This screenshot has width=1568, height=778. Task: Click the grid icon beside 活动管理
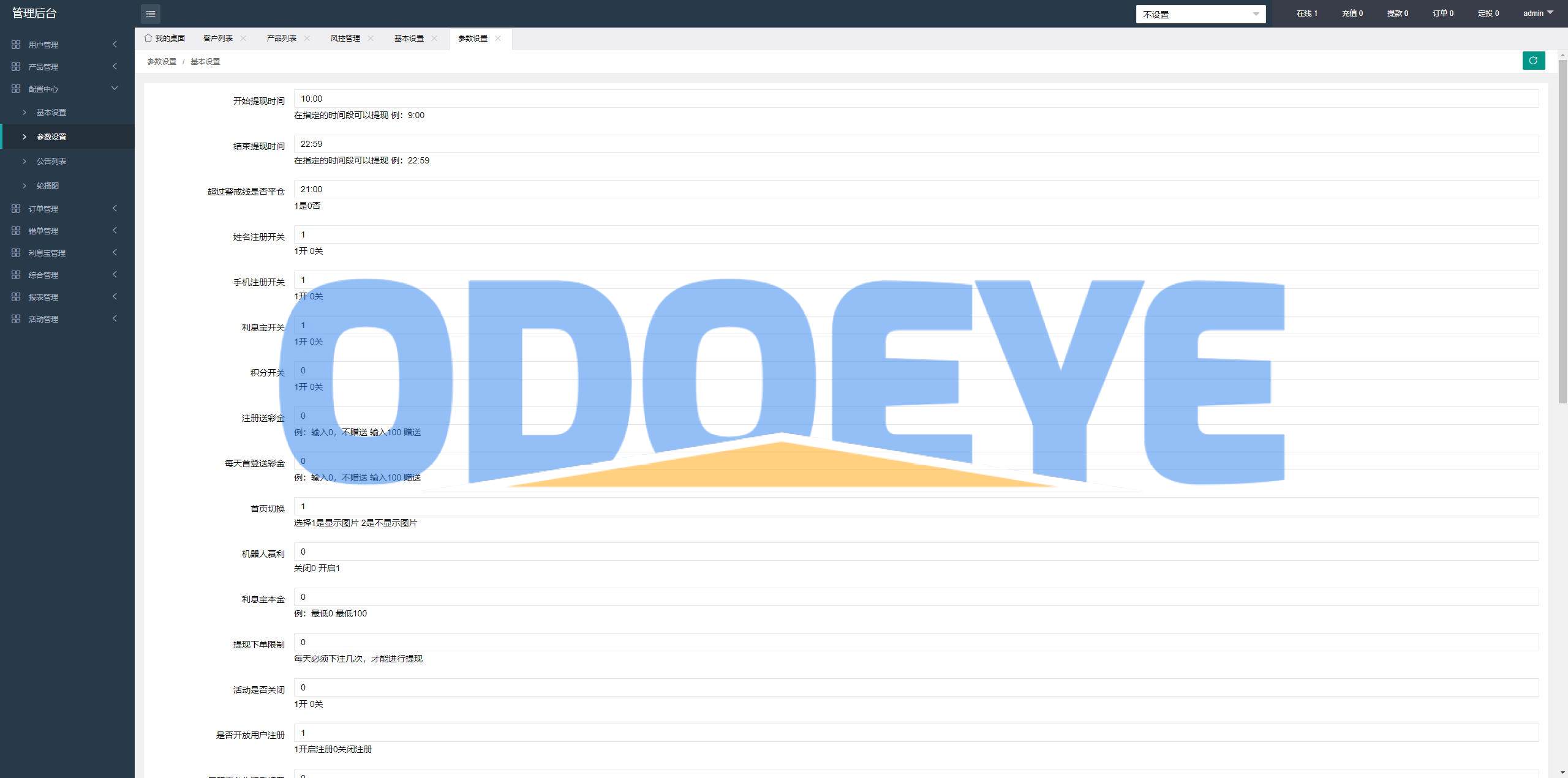16,319
